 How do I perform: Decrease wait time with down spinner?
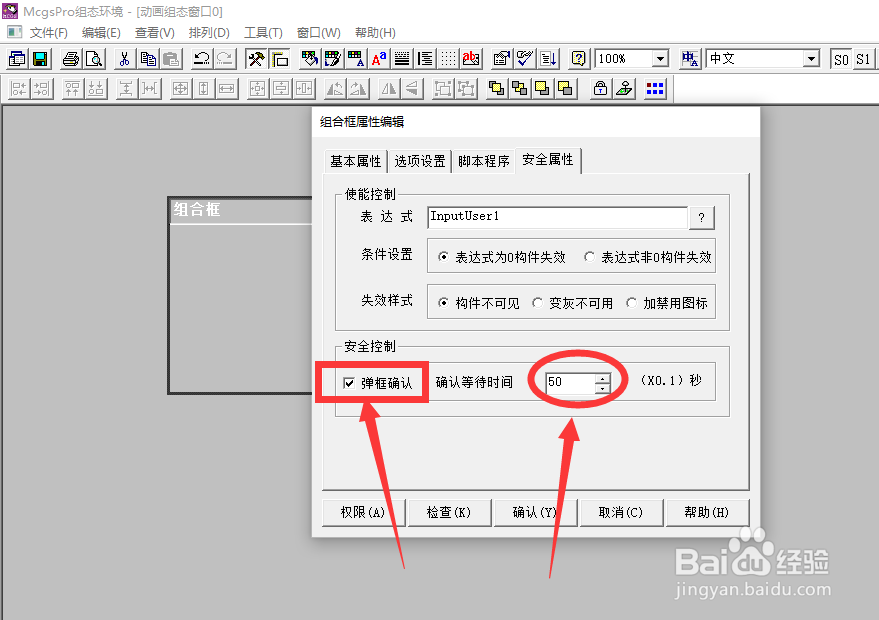pyautogui.click(x=602, y=387)
